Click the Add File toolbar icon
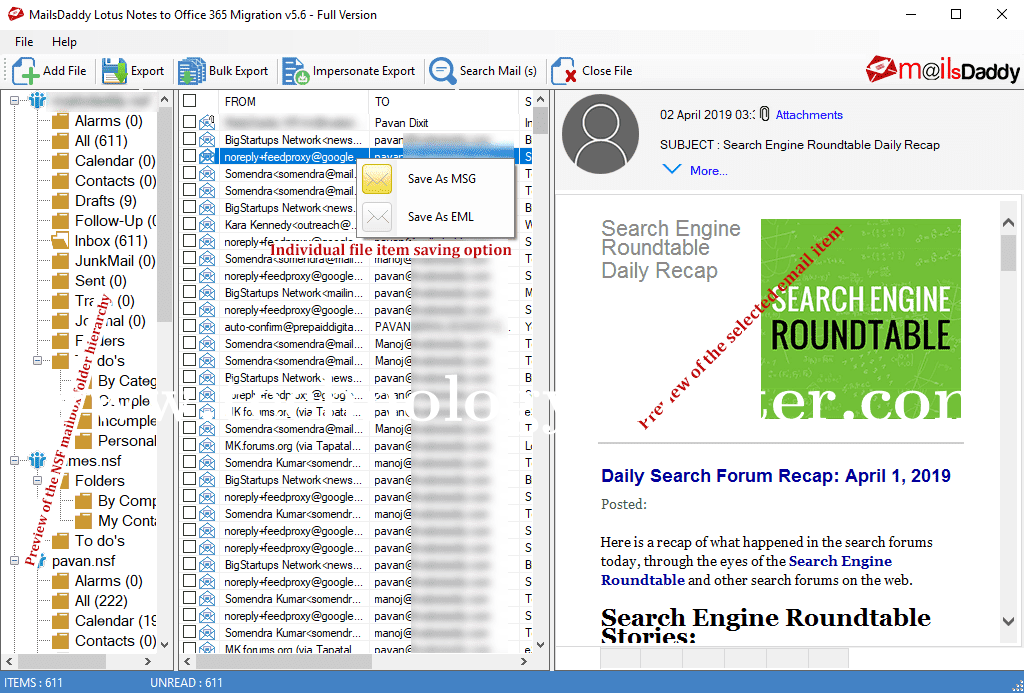 pos(25,71)
